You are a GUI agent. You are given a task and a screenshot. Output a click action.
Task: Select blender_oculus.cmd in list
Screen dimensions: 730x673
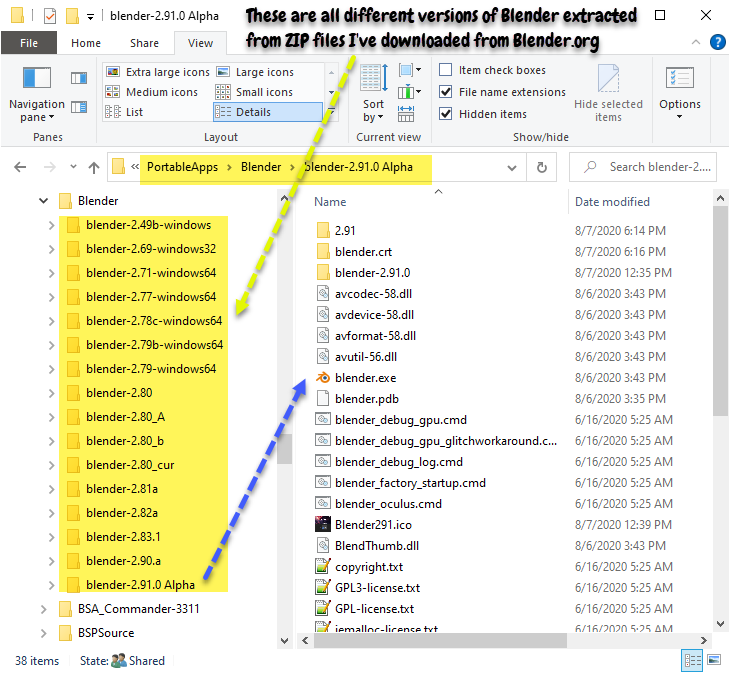388,504
